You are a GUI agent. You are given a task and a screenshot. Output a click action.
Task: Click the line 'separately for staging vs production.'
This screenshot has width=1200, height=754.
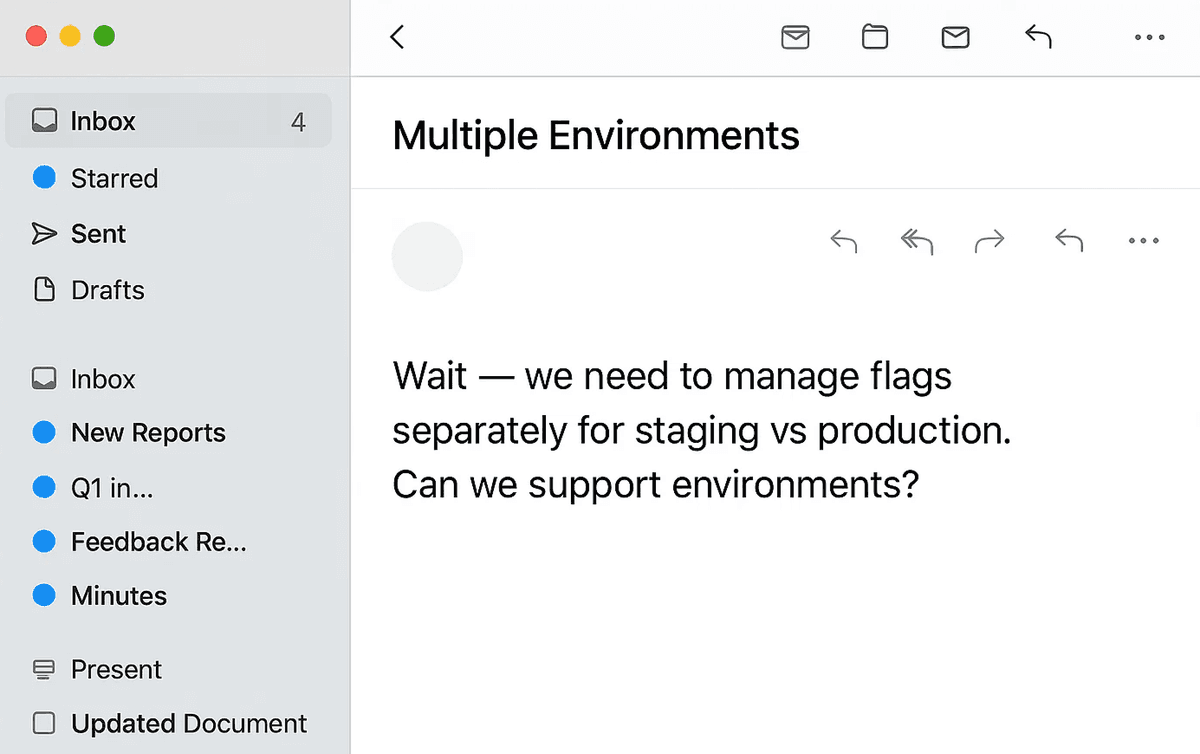coord(702,431)
